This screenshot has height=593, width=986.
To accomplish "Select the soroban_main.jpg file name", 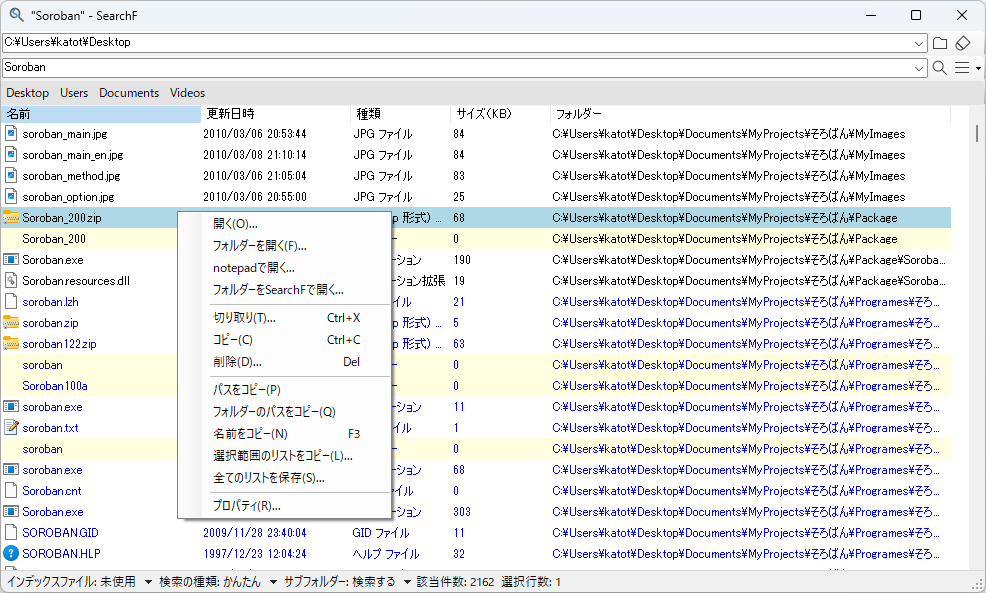I will [65, 134].
